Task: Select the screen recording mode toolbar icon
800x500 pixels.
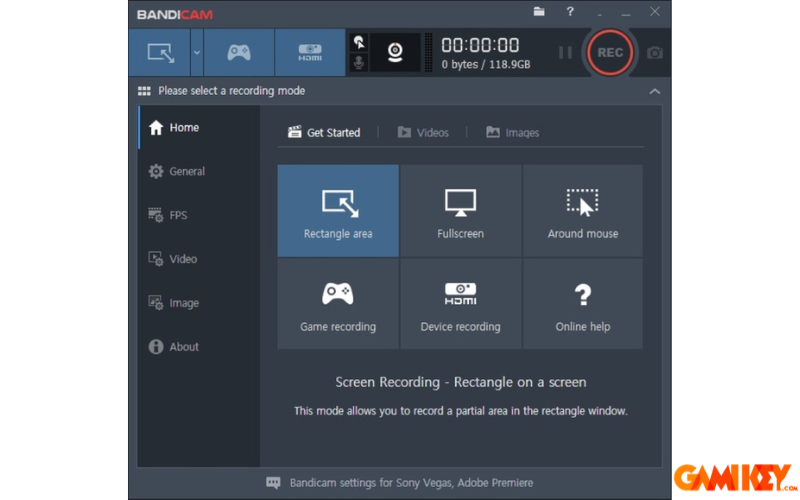Action: click(160, 53)
